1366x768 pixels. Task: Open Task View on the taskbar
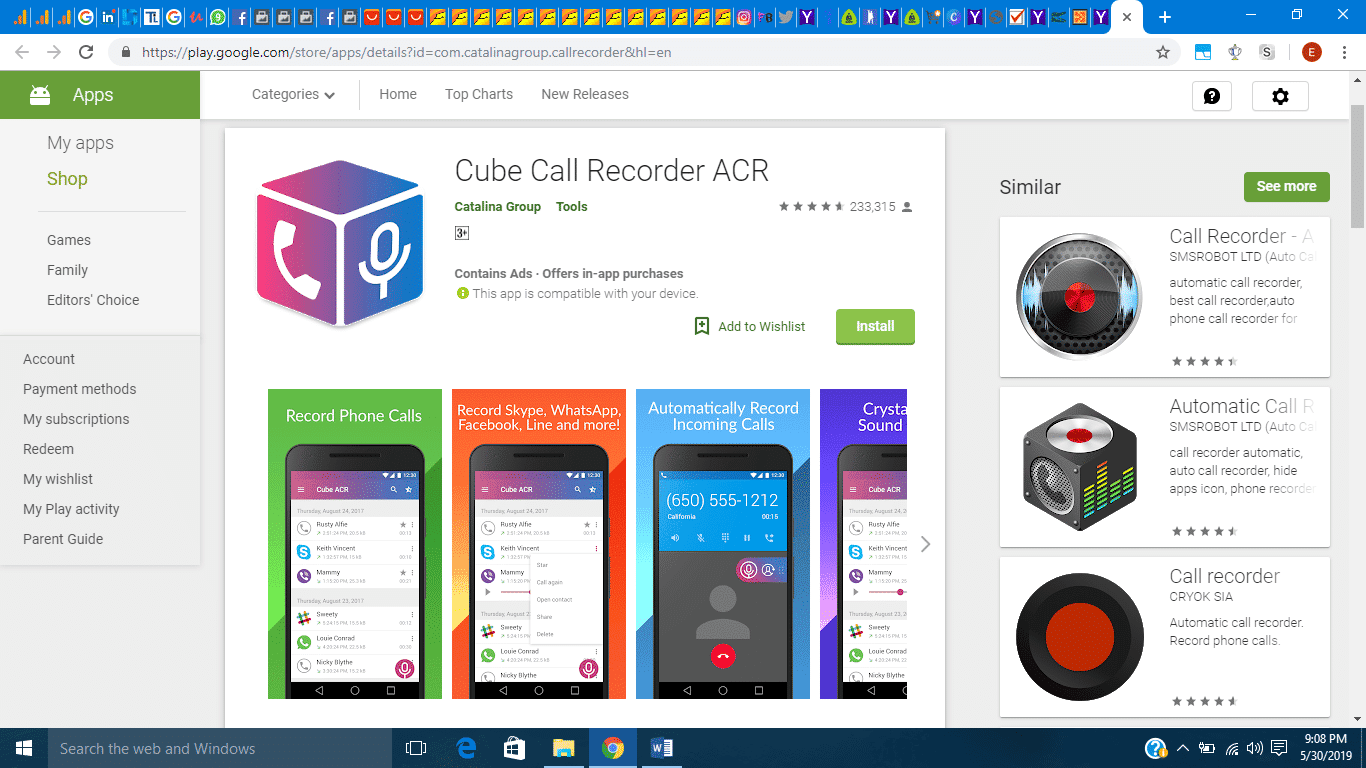coord(416,748)
